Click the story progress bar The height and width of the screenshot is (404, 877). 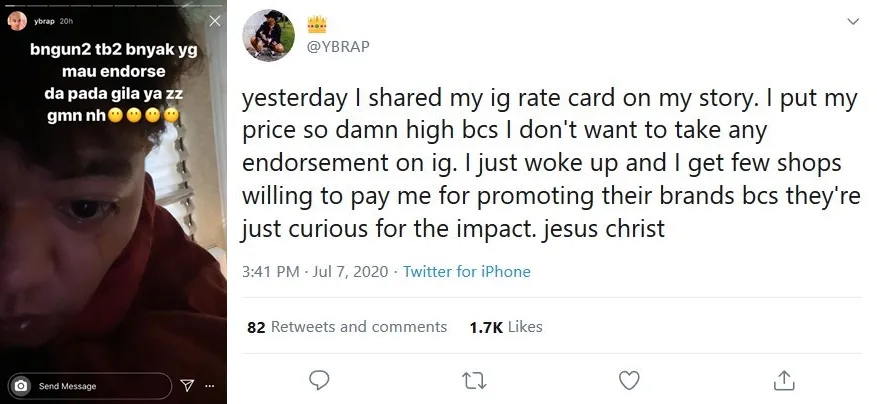point(113,6)
